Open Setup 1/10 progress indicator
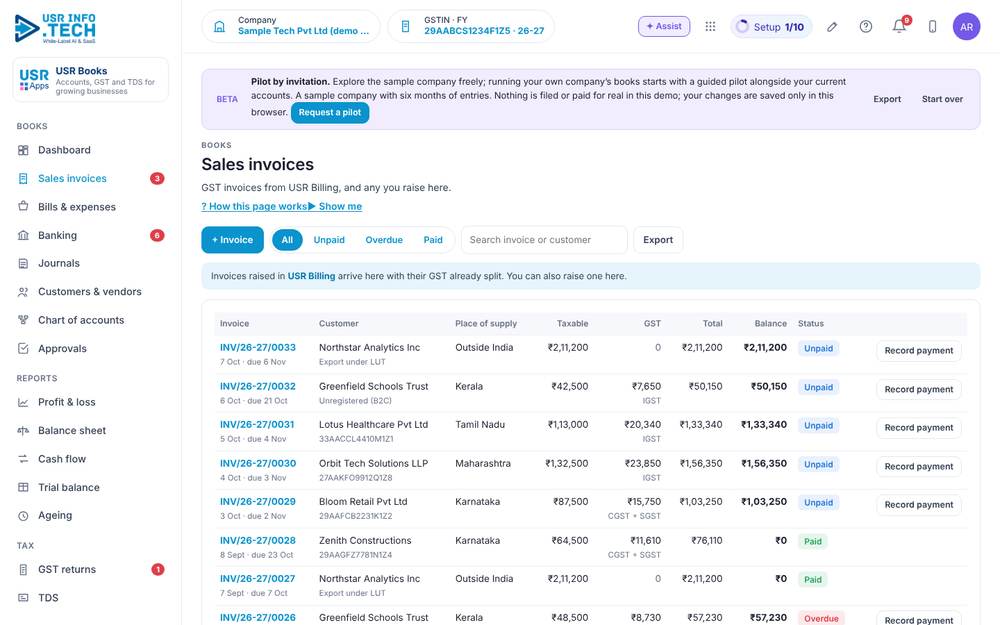Image resolution: width=1000 pixels, height=625 pixels. 771,27
